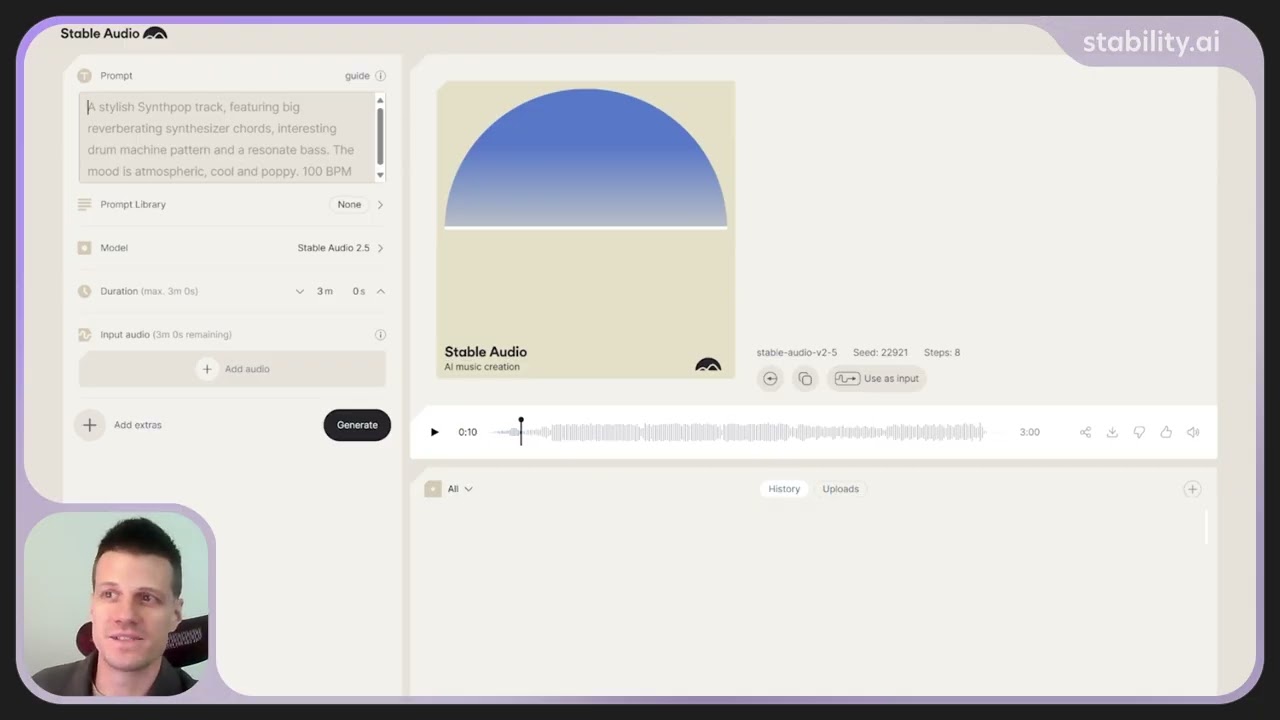This screenshot has height=720, width=1280.
Task: Click the Add extras plus button
Action: coord(89,425)
